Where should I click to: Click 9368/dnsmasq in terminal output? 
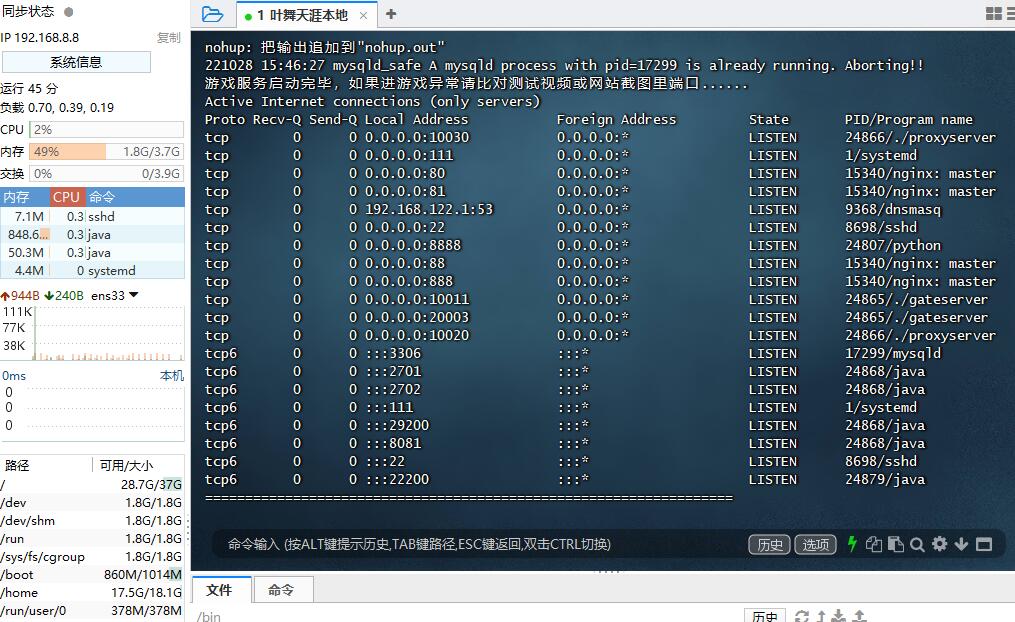pyautogui.click(x=893, y=210)
